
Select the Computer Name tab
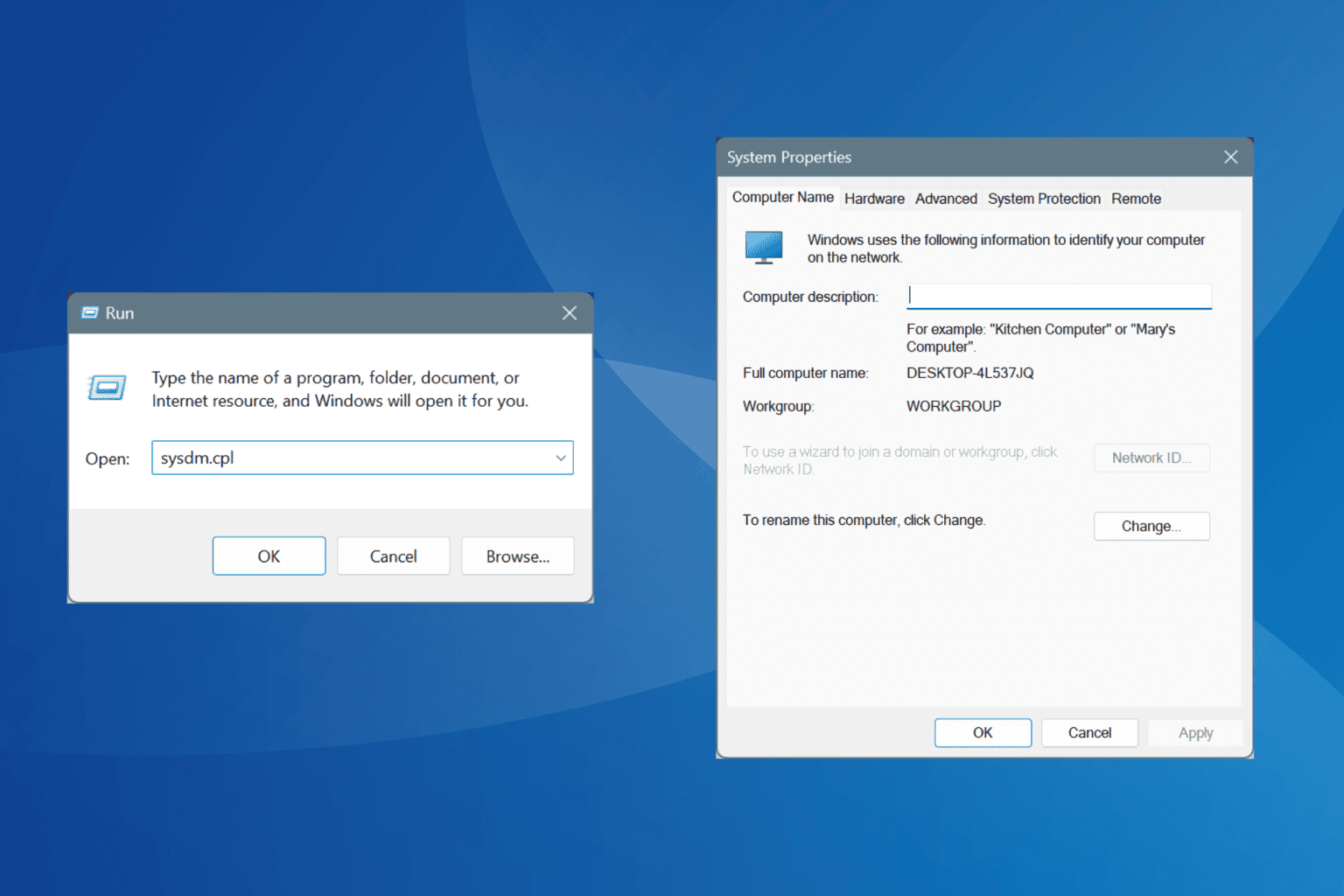pyautogui.click(x=783, y=198)
